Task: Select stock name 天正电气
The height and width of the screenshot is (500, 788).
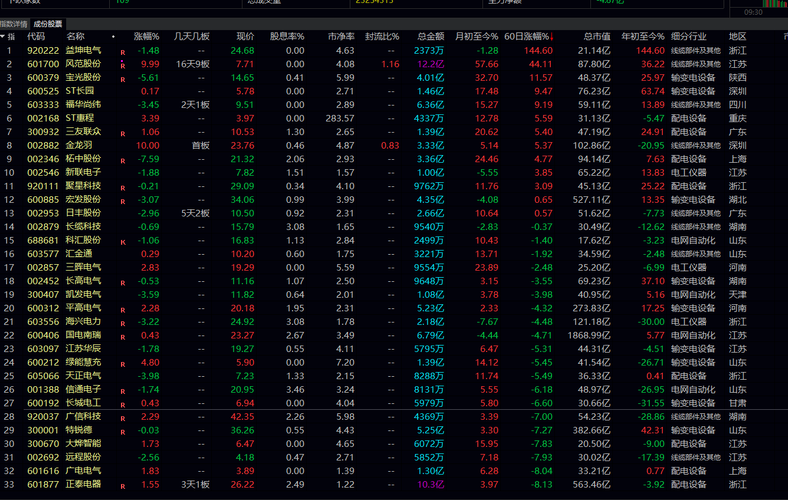Action: click(83, 376)
